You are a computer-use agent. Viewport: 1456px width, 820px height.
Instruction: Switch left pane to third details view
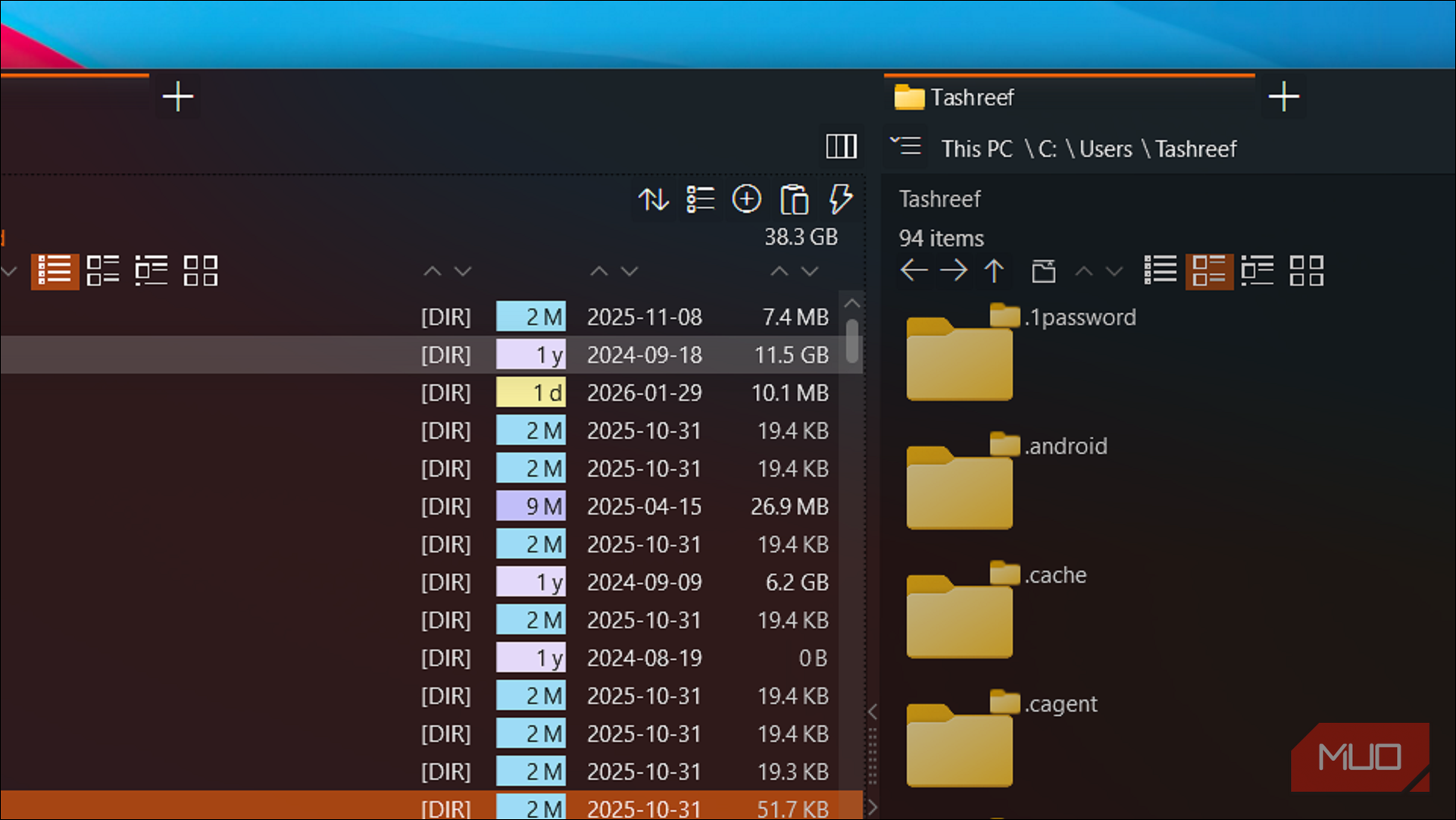(152, 271)
